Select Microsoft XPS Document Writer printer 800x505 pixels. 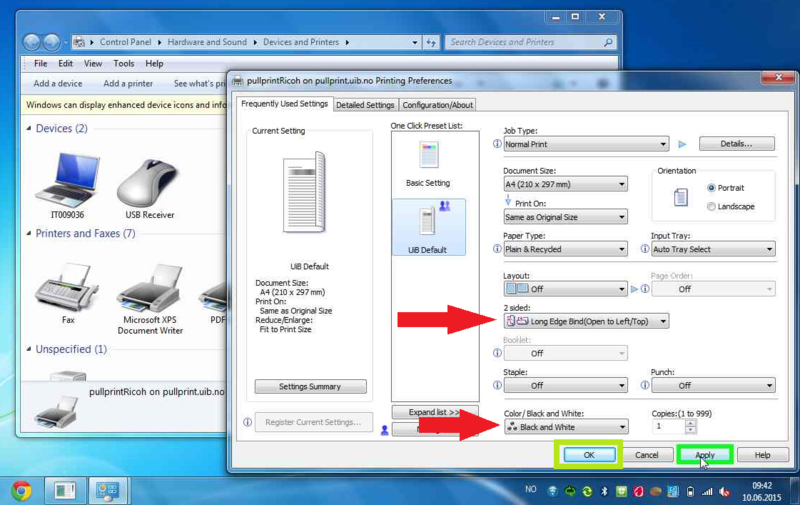point(150,299)
